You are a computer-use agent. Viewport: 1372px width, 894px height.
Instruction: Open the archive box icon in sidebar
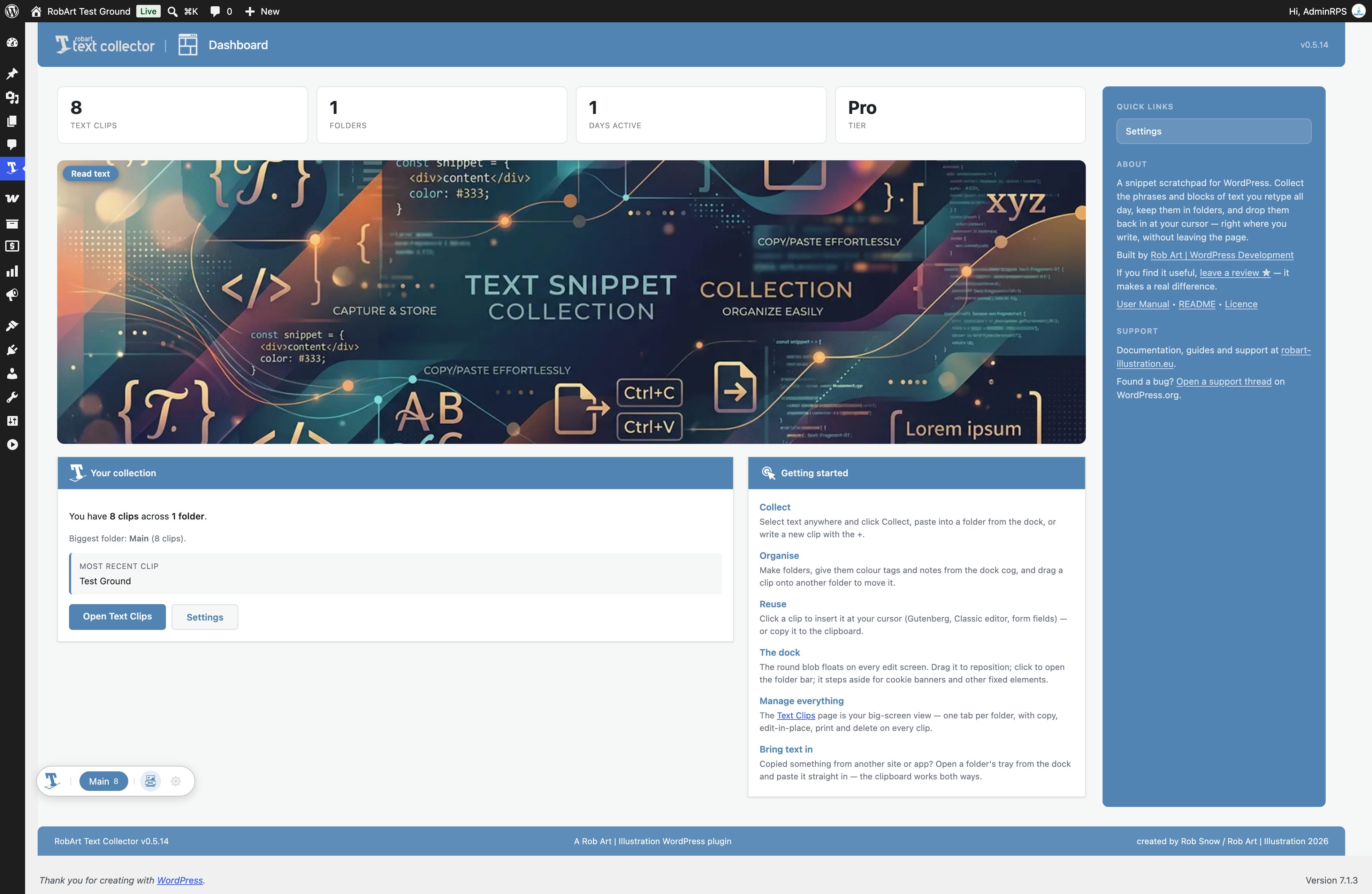point(12,224)
